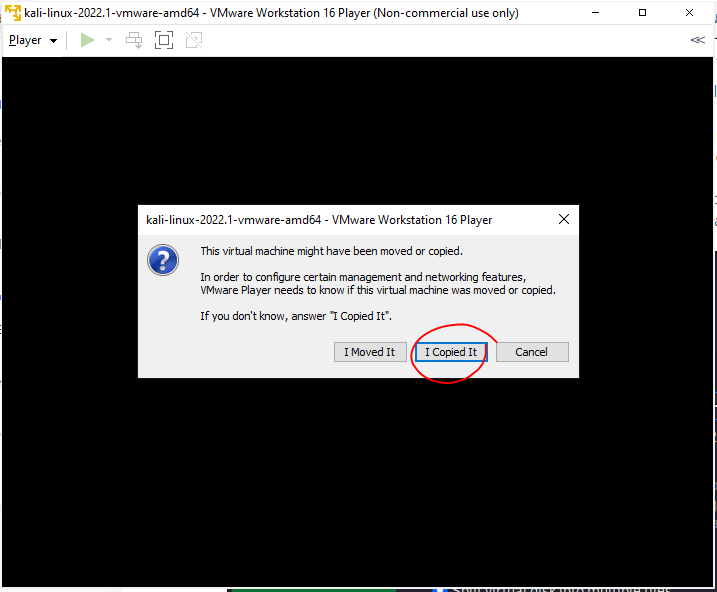717x592 pixels.
Task: Expand the power options dropdown arrow
Action: [109, 40]
